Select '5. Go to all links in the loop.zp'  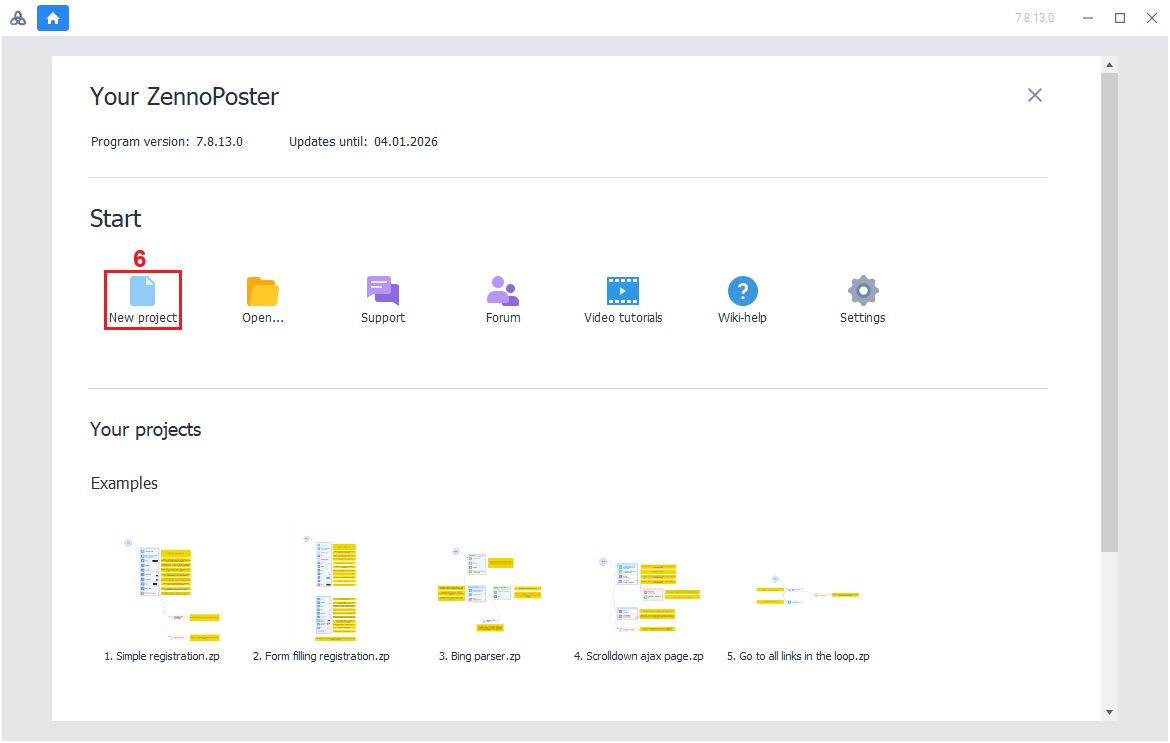pyautogui.click(x=798, y=656)
